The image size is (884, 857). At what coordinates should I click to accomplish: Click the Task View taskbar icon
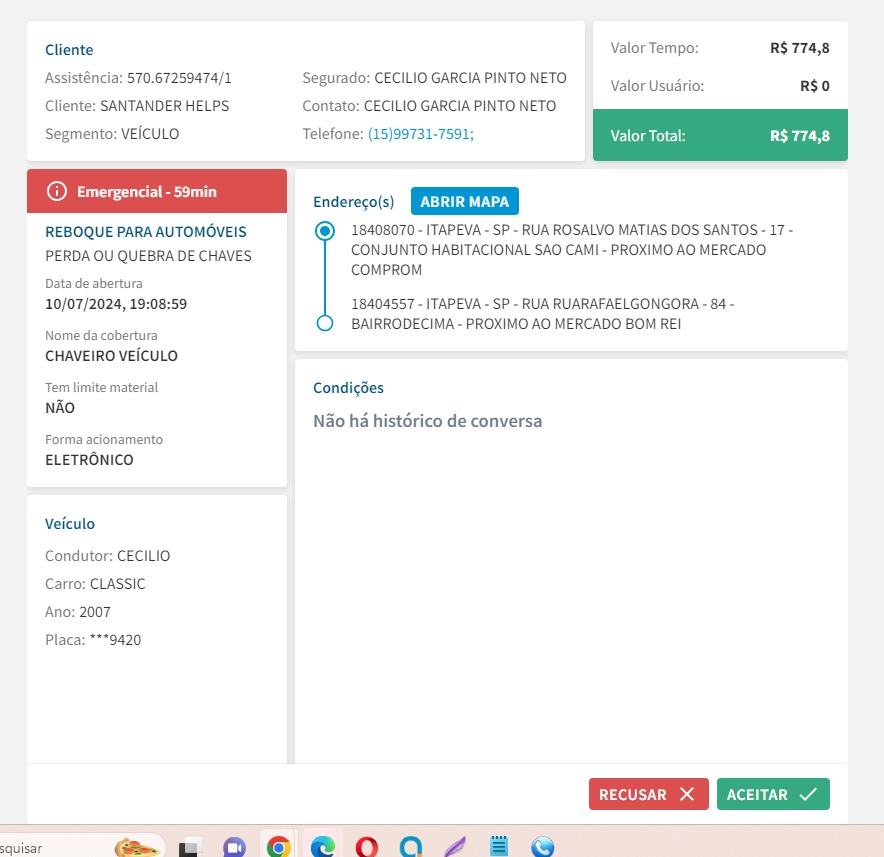(x=191, y=847)
